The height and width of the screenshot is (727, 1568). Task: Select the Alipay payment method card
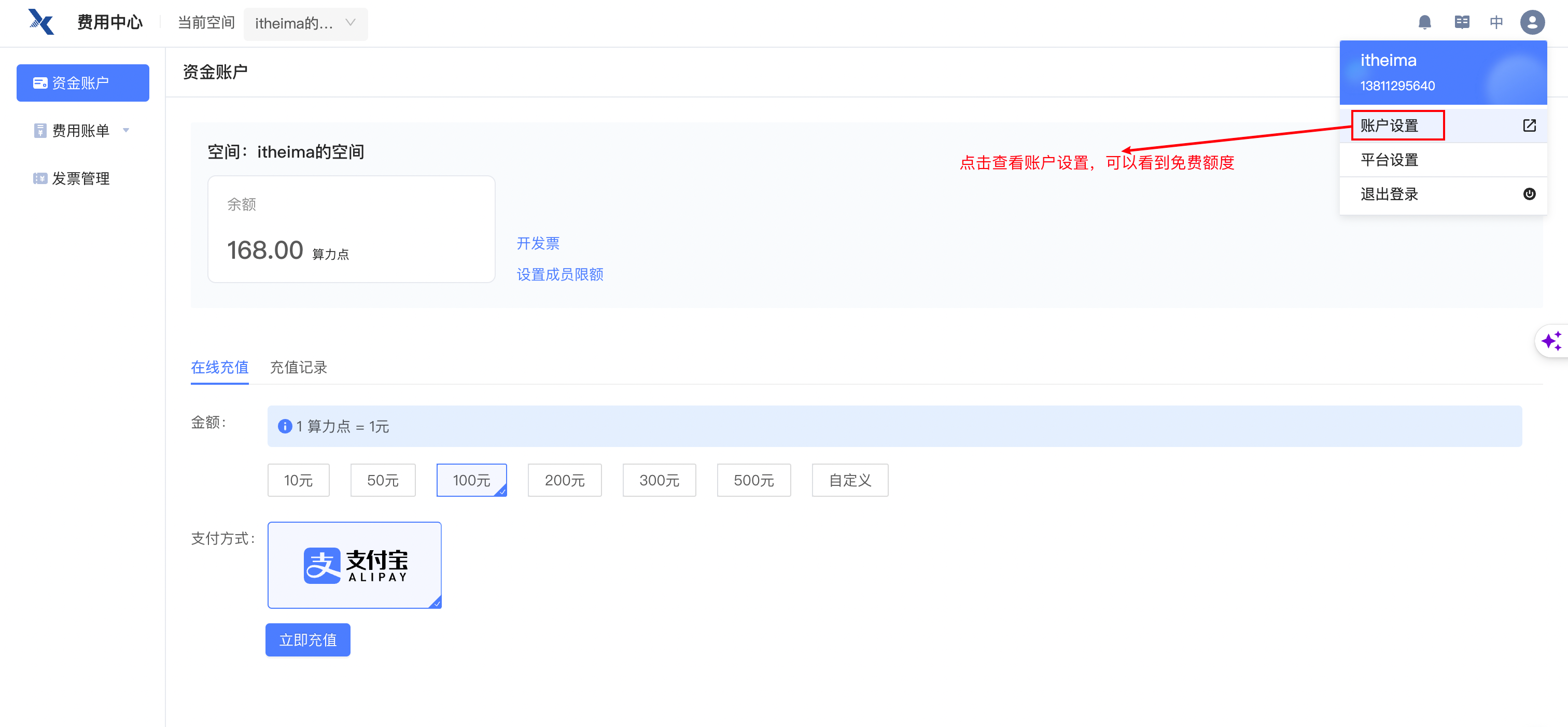tap(354, 565)
